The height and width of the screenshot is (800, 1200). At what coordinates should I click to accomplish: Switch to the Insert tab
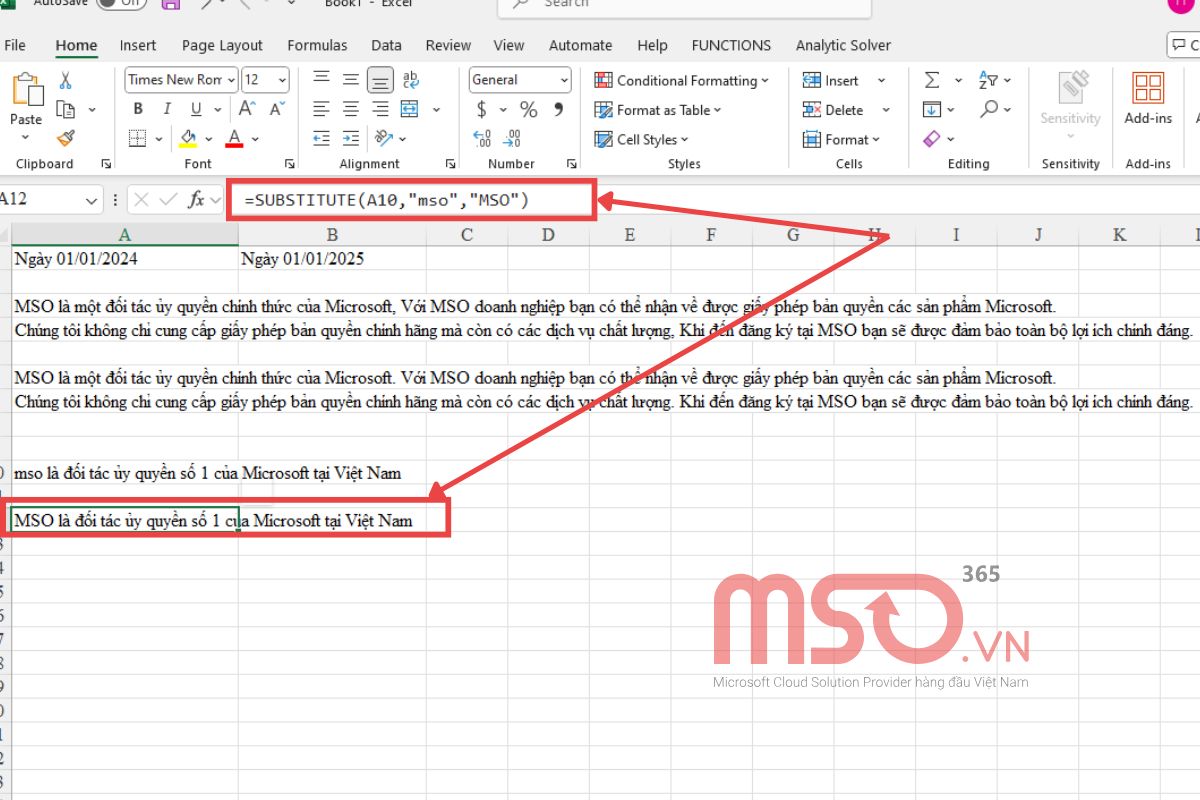click(x=138, y=45)
